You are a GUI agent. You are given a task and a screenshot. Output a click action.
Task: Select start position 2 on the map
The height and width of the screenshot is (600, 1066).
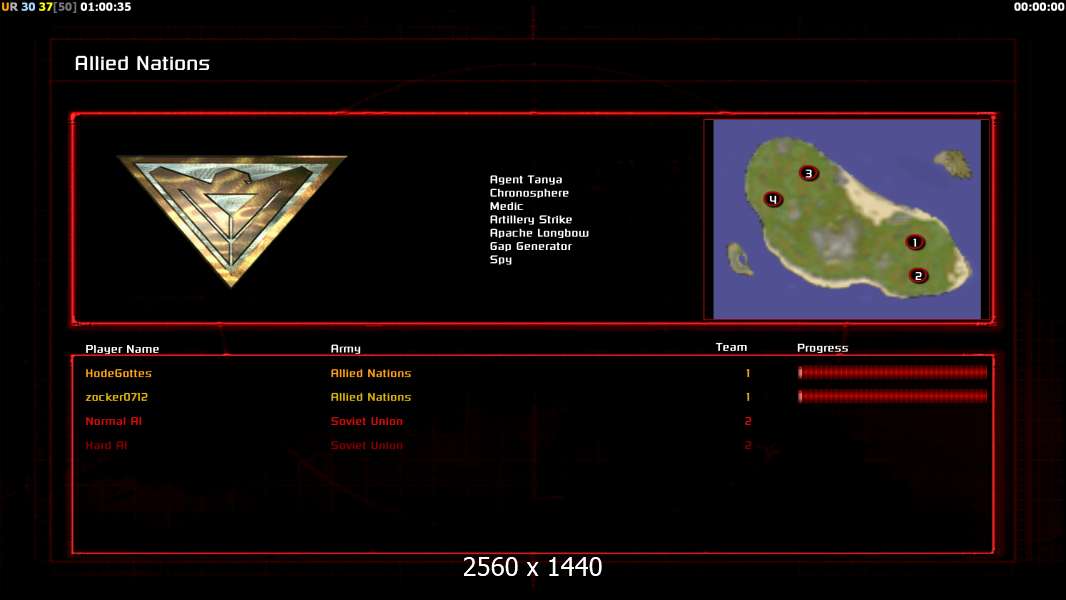tap(918, 276)
